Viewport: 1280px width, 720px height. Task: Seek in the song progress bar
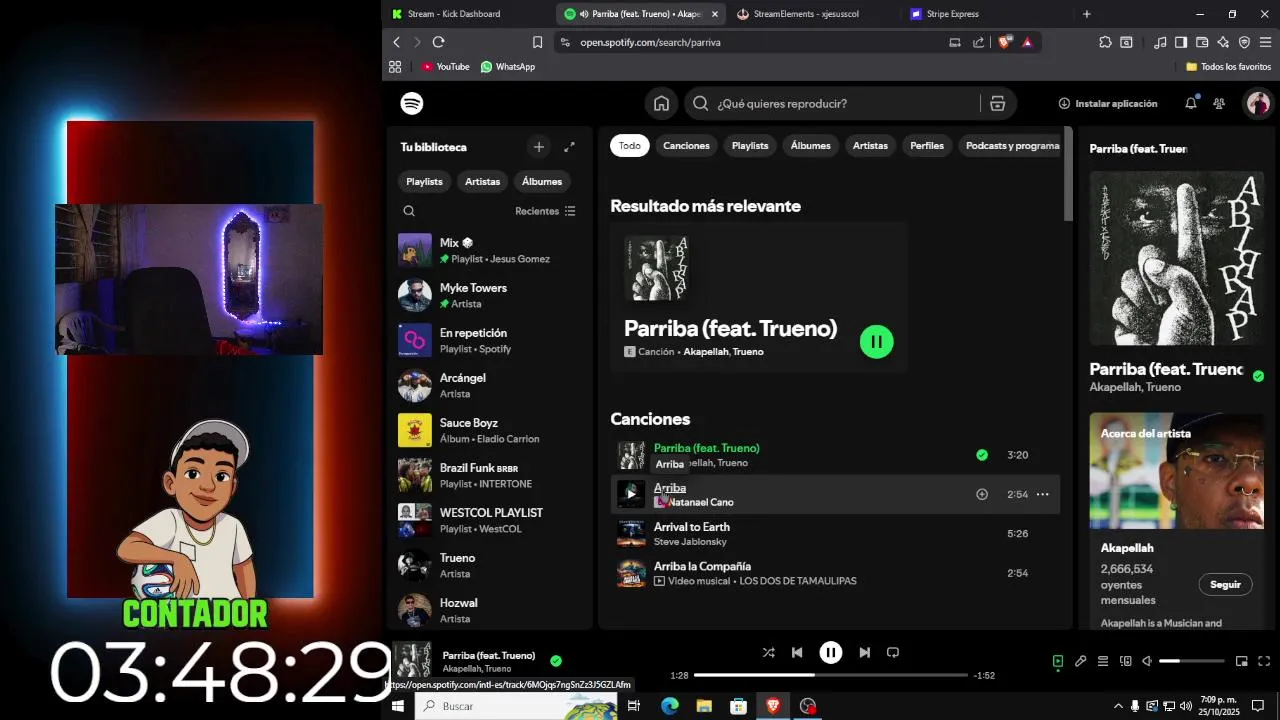point(831,675)
